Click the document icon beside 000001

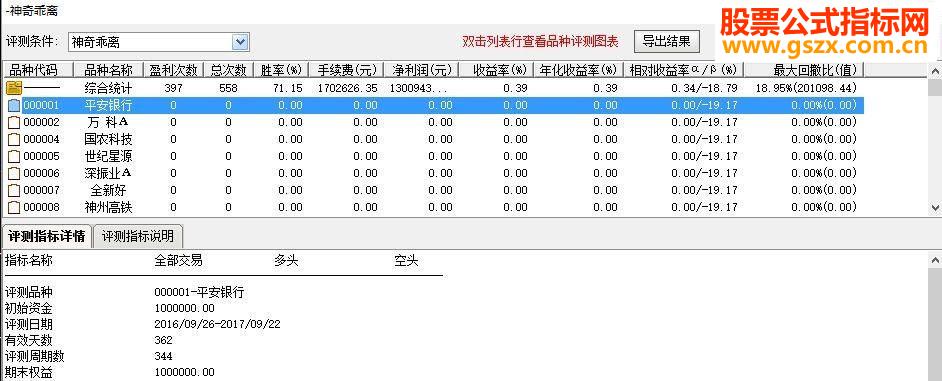click(14, 106)
